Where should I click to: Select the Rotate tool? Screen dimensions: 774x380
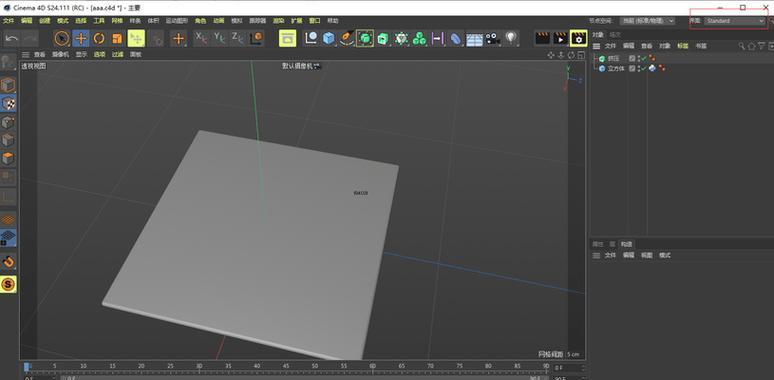pyautogui.click(x=99, y=38)
